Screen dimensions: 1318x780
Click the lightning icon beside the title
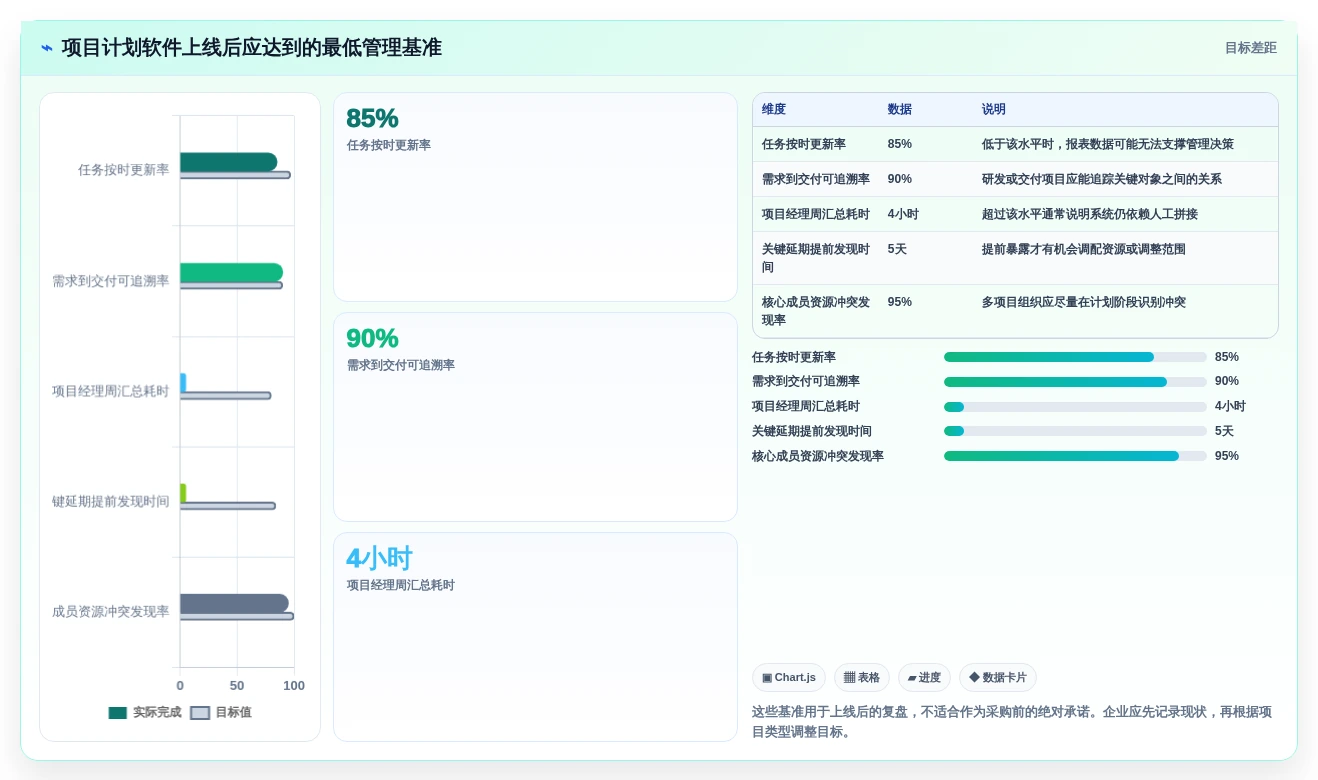[x=47, y=48]
